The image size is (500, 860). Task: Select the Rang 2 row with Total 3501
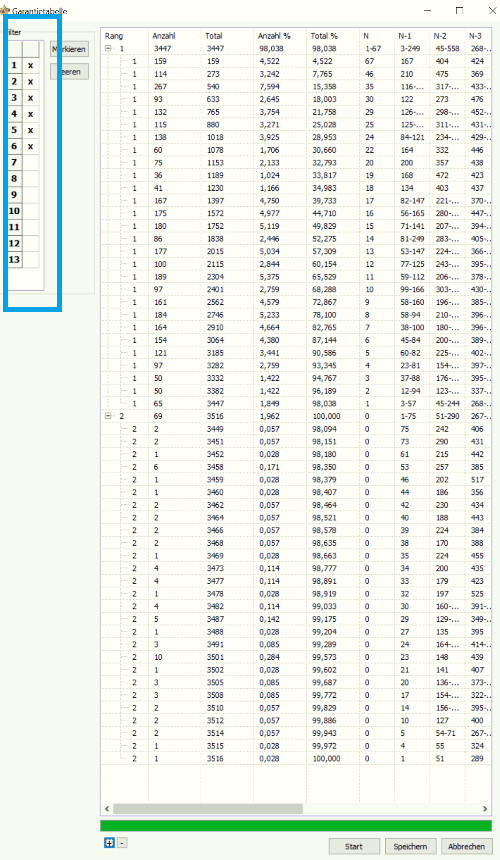click(296, 657)
